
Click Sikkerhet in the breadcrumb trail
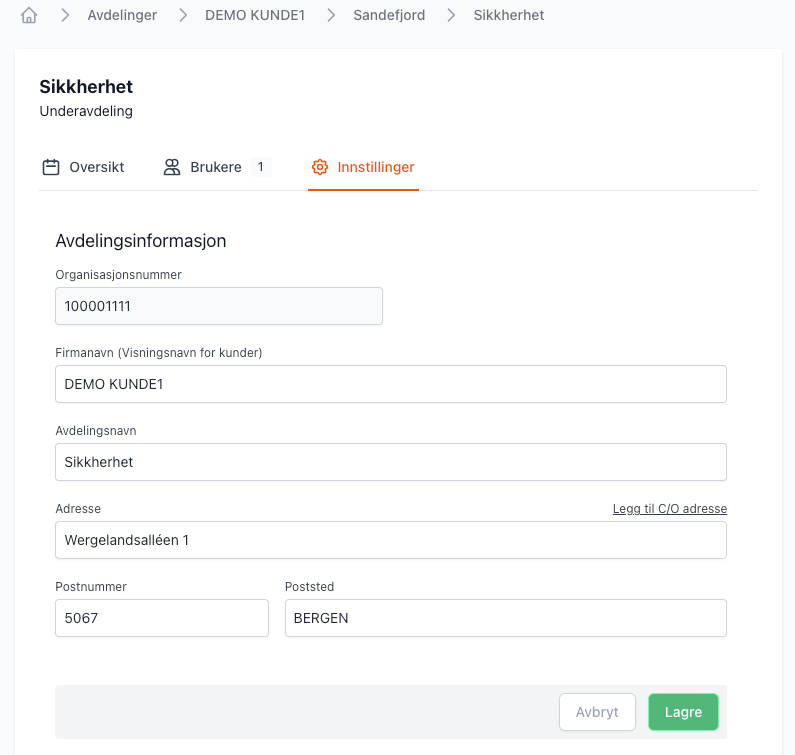click(509, 16)
